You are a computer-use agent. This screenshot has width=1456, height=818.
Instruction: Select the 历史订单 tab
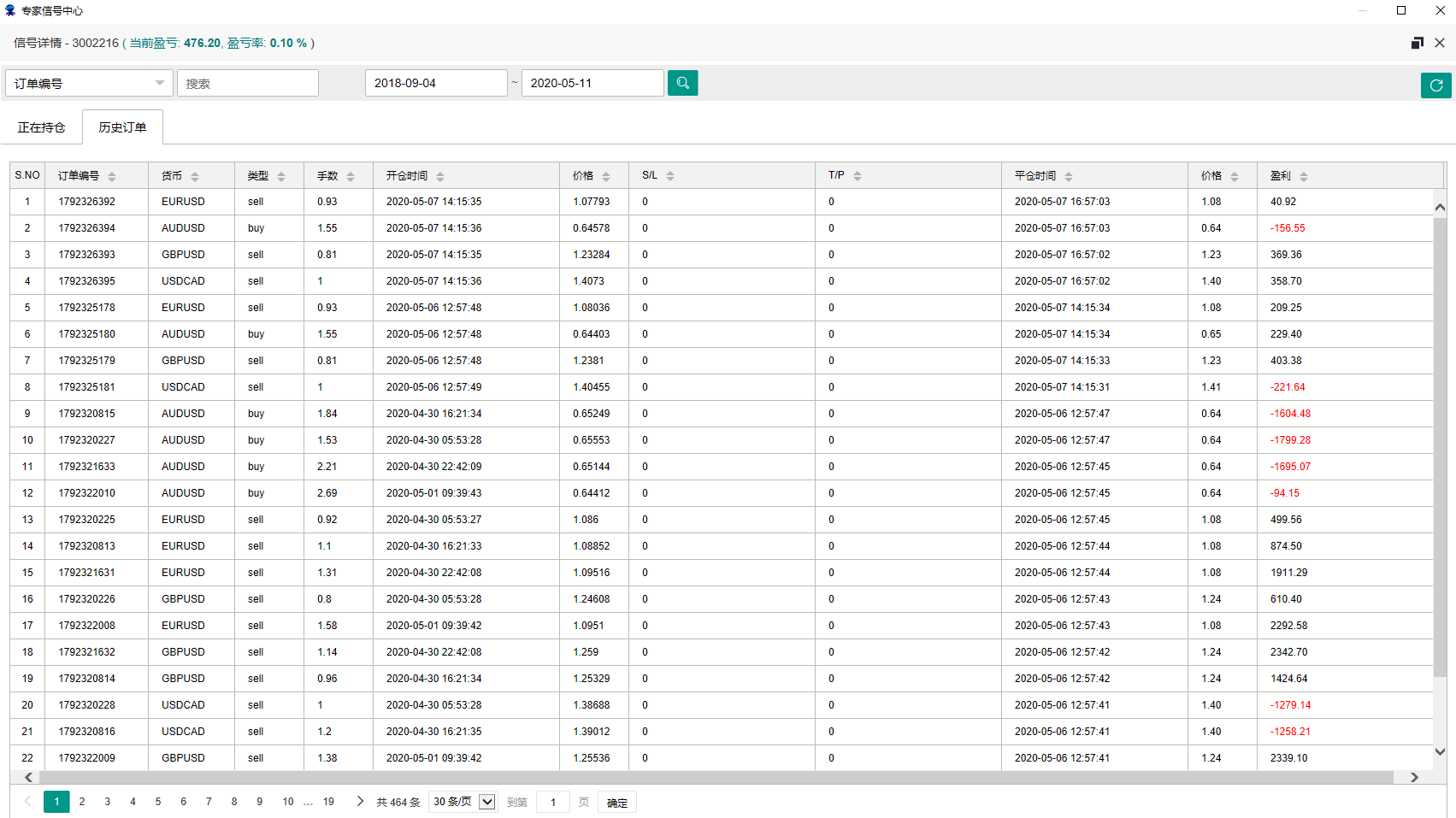click(x=122, y=127)
